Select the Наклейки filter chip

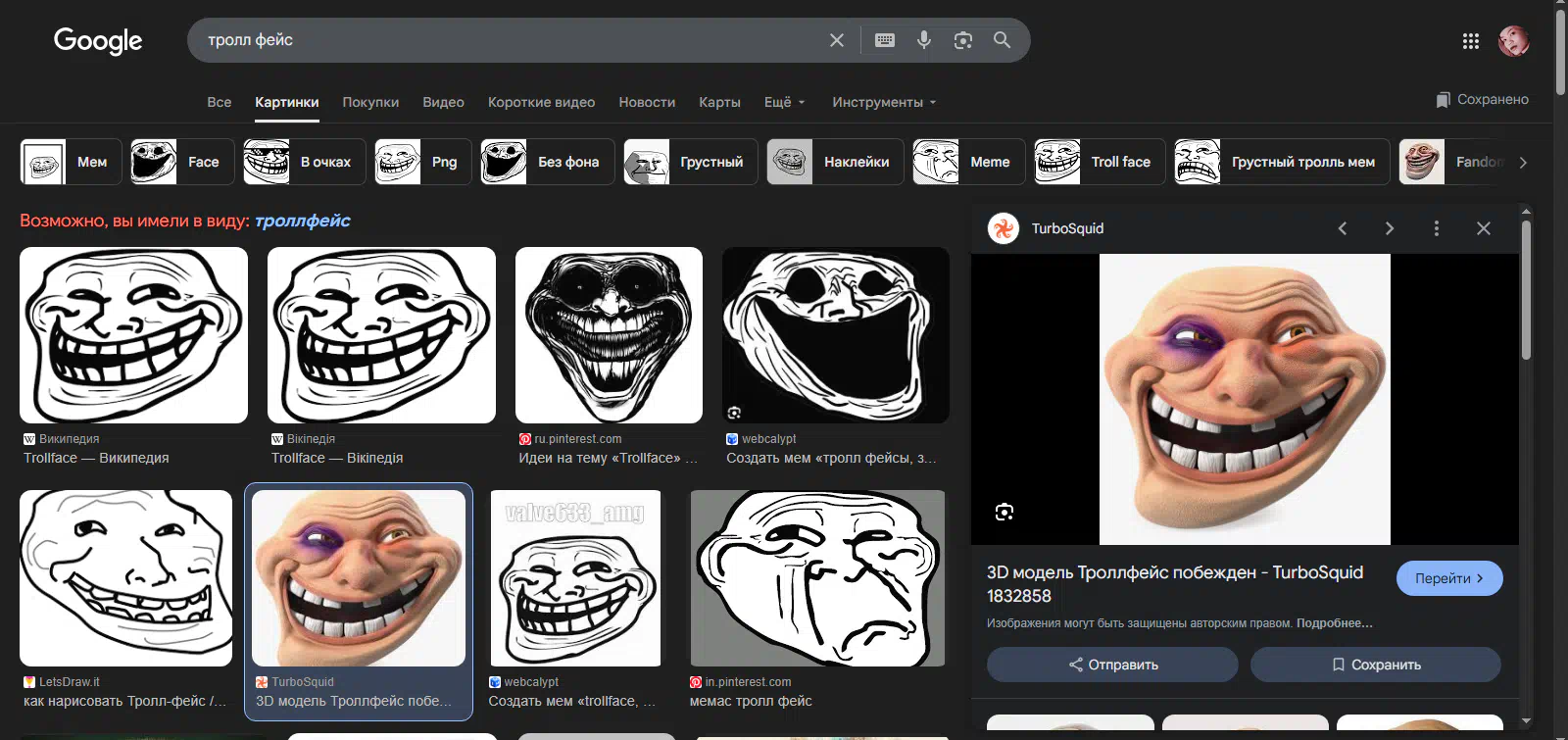(835, 162)
